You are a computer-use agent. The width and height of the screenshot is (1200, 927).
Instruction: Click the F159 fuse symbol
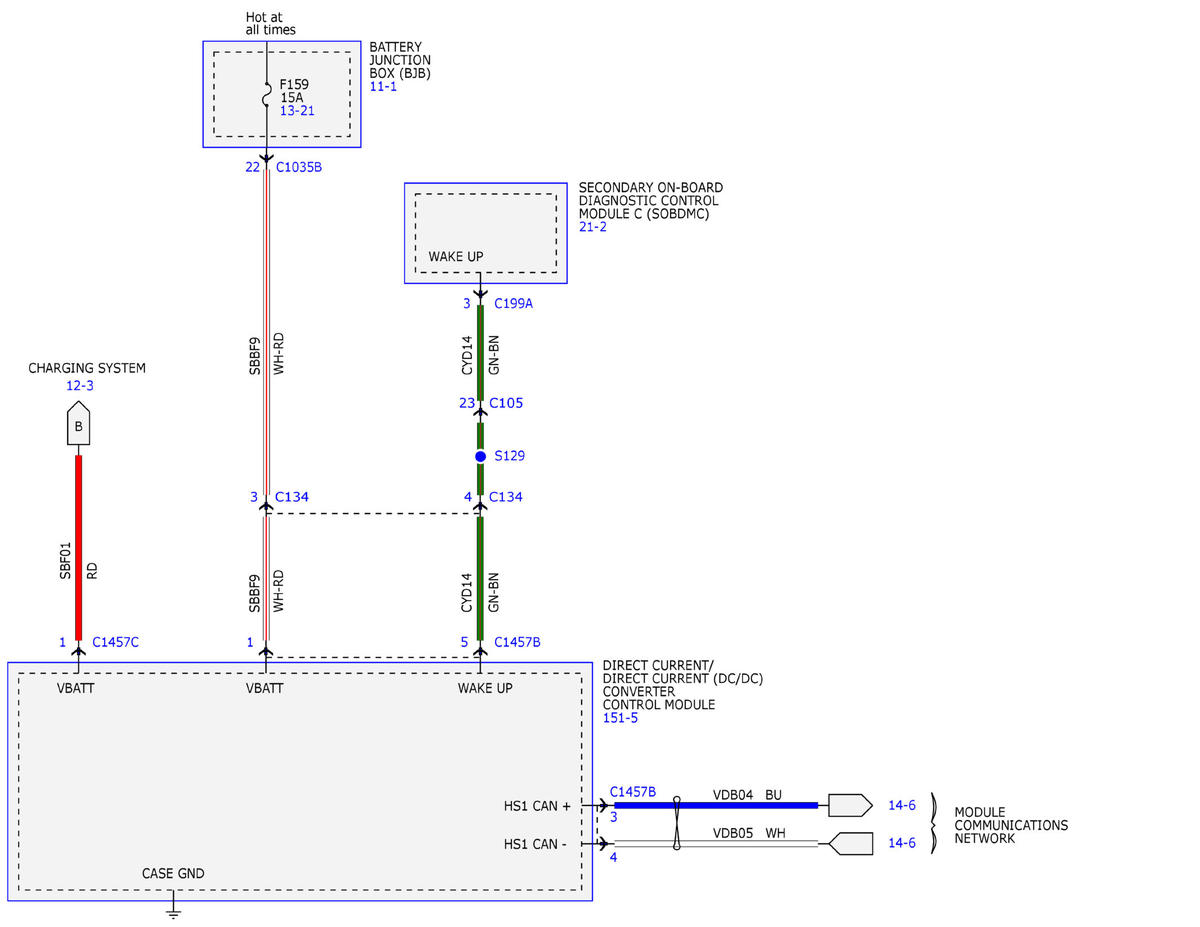pyautogui.click(x=267, y=97)
